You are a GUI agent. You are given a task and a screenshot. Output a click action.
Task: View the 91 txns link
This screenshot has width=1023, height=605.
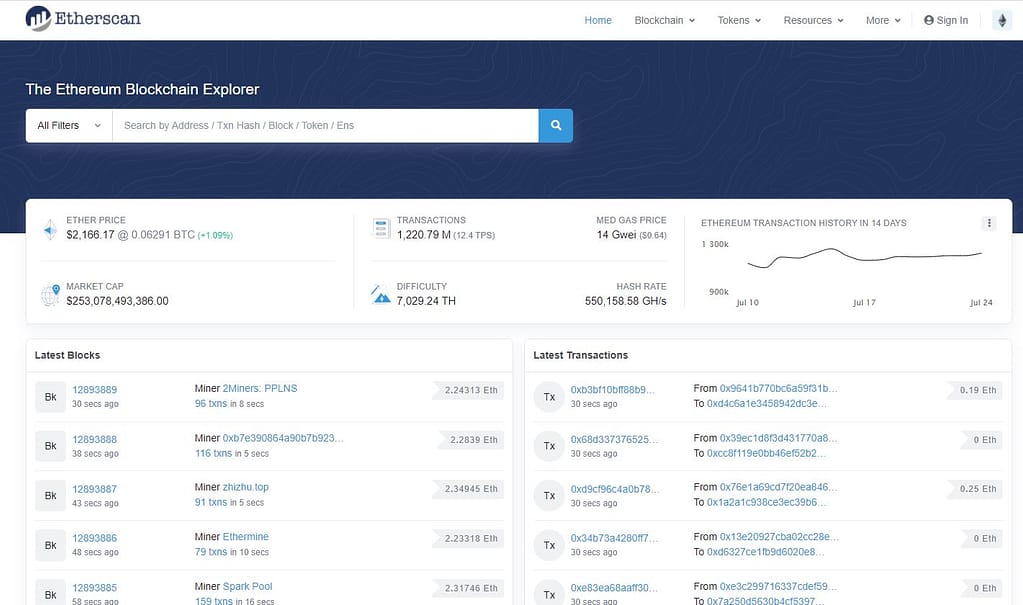211,502
